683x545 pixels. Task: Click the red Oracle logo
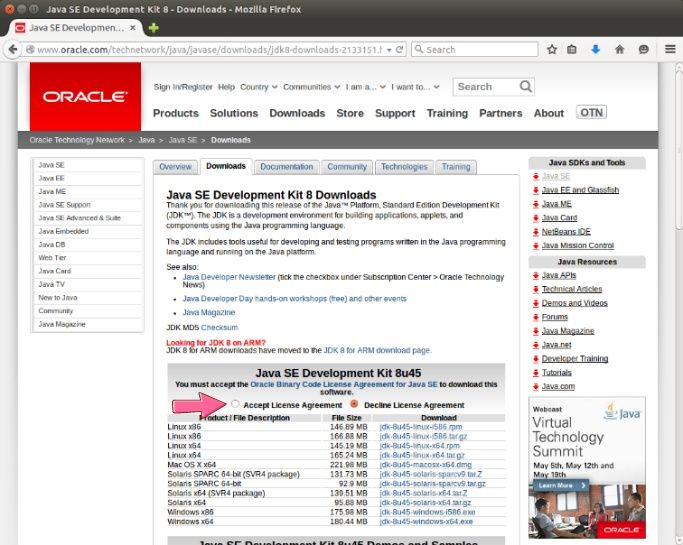[85, 96]
